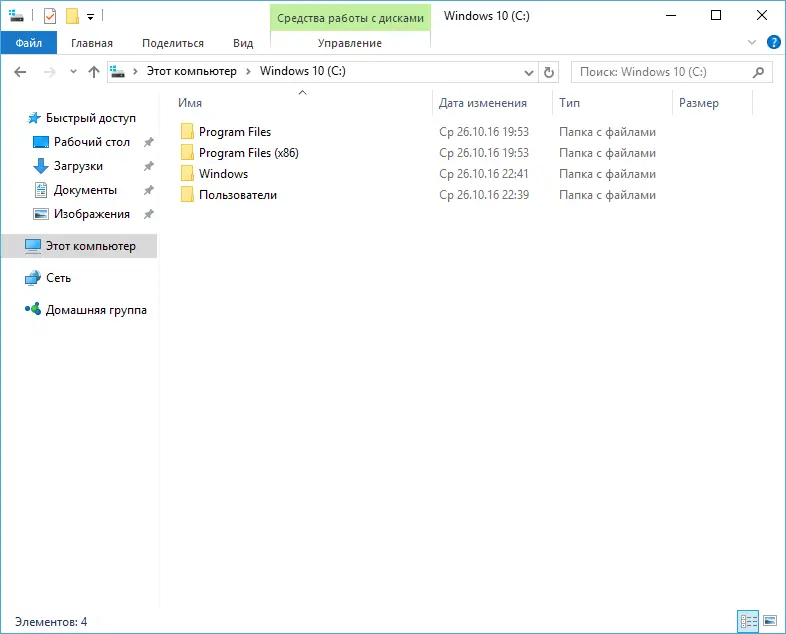
Task: Open Документы in the navigation pane
Action: (x=85, y=190)
